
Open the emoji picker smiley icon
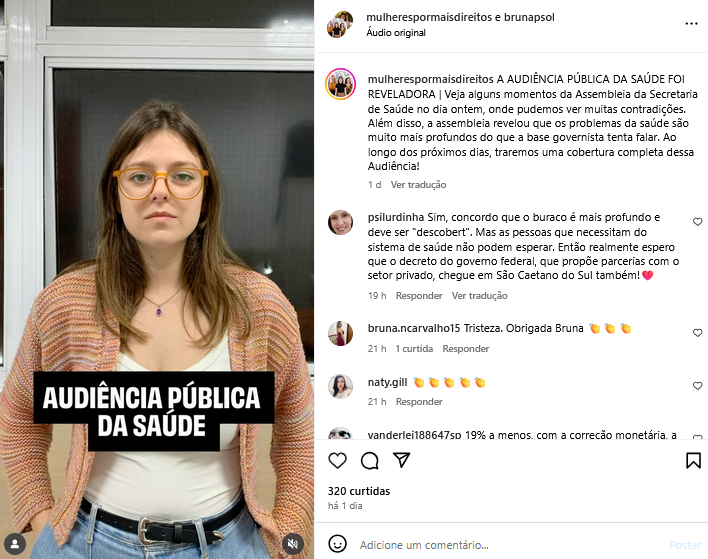click(337, 544)
